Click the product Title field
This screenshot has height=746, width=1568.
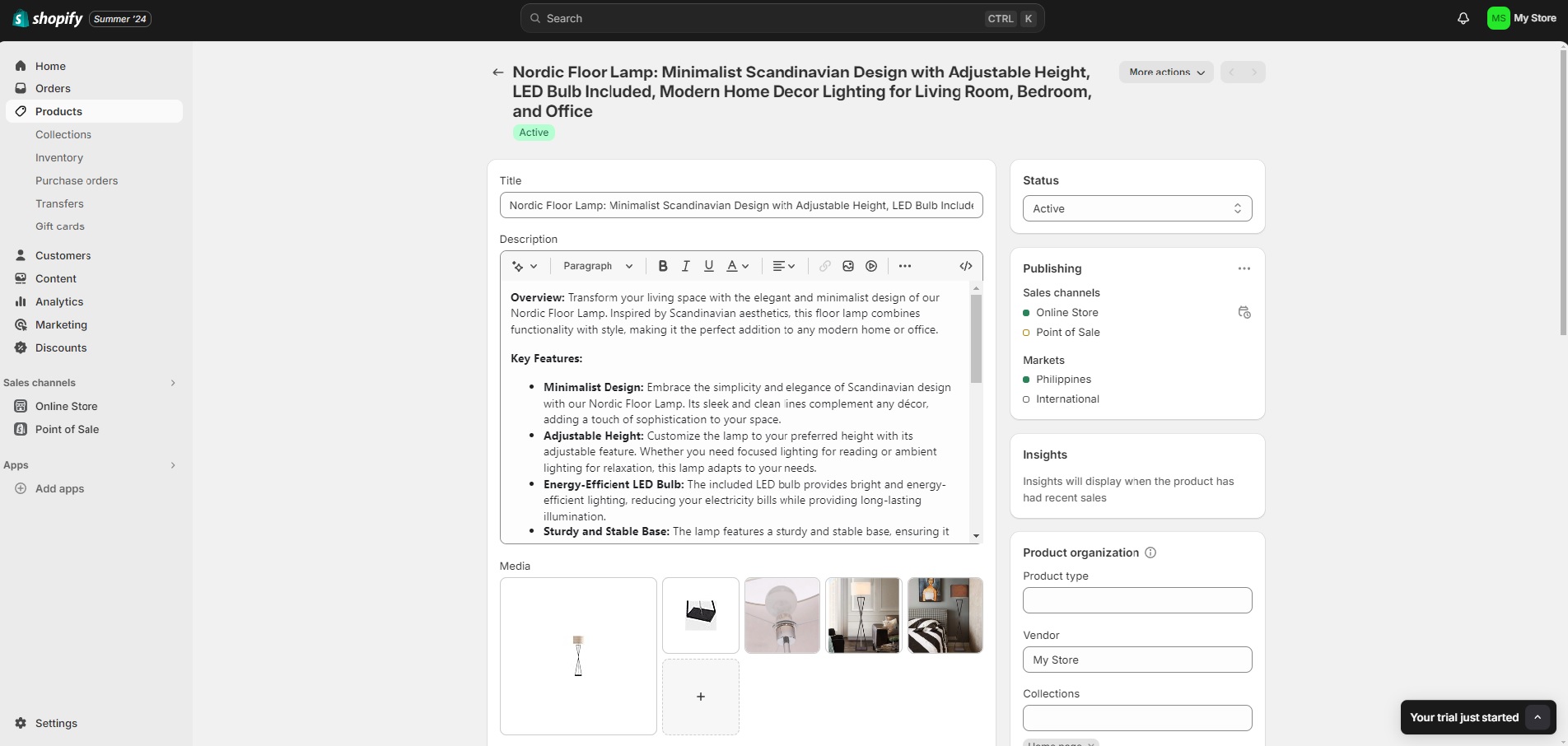coord(741,205)
